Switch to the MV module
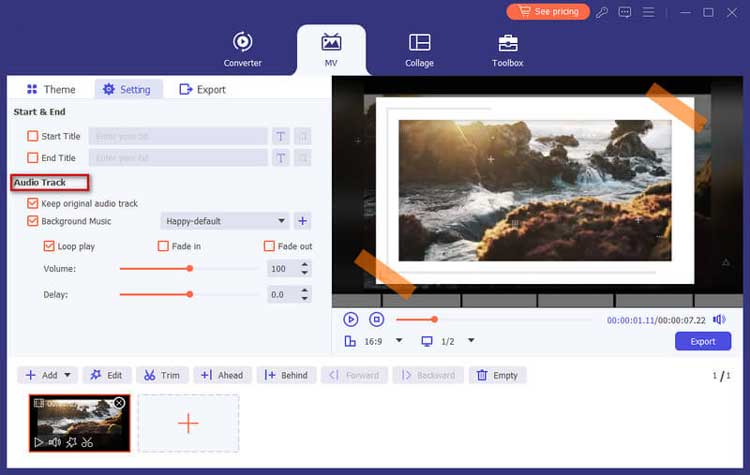 (331, 50)
